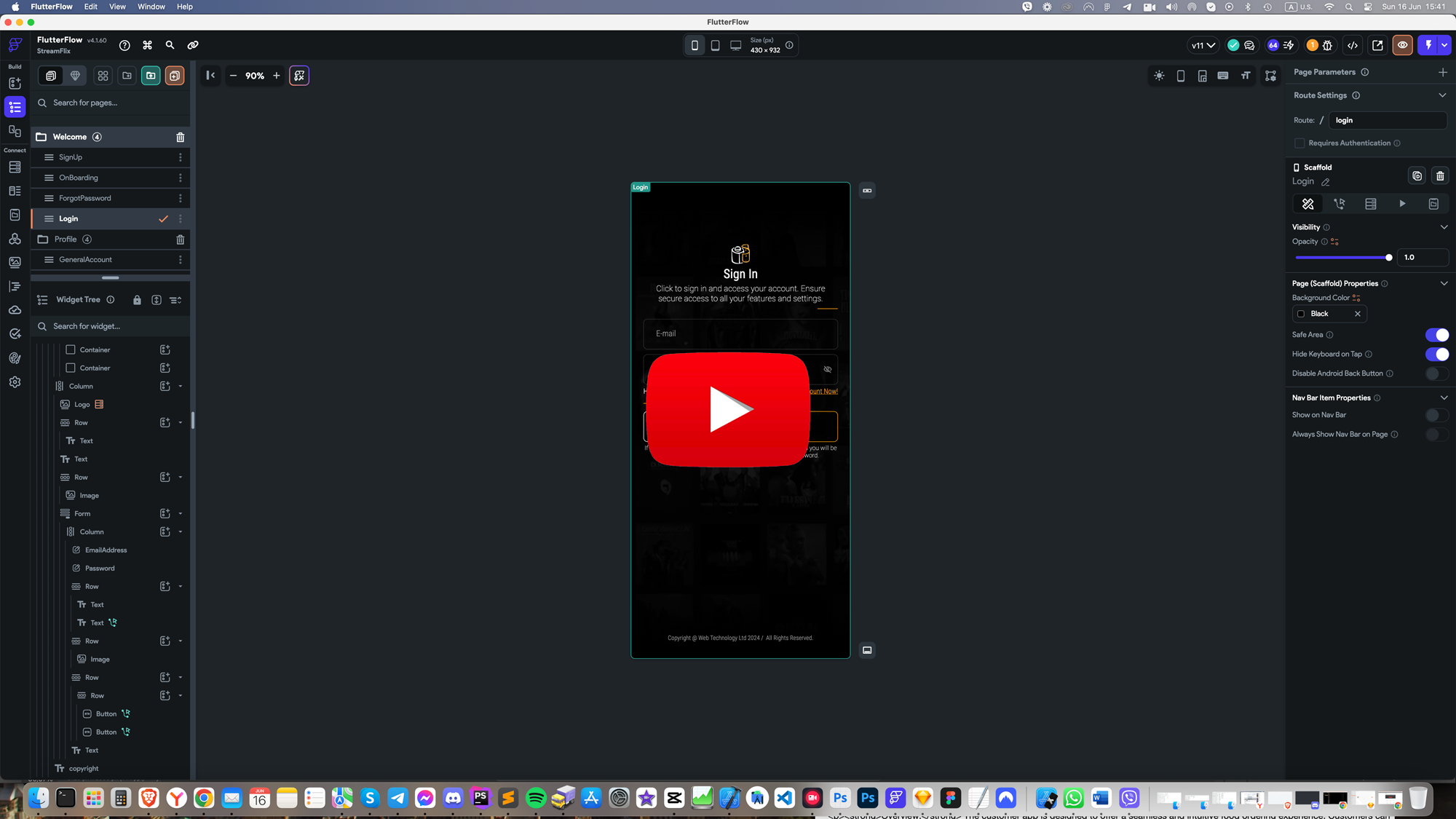Disable Hide Keyboard on Tap
Viewport: 1456px width, 819px height.
tap(1436, 354)
